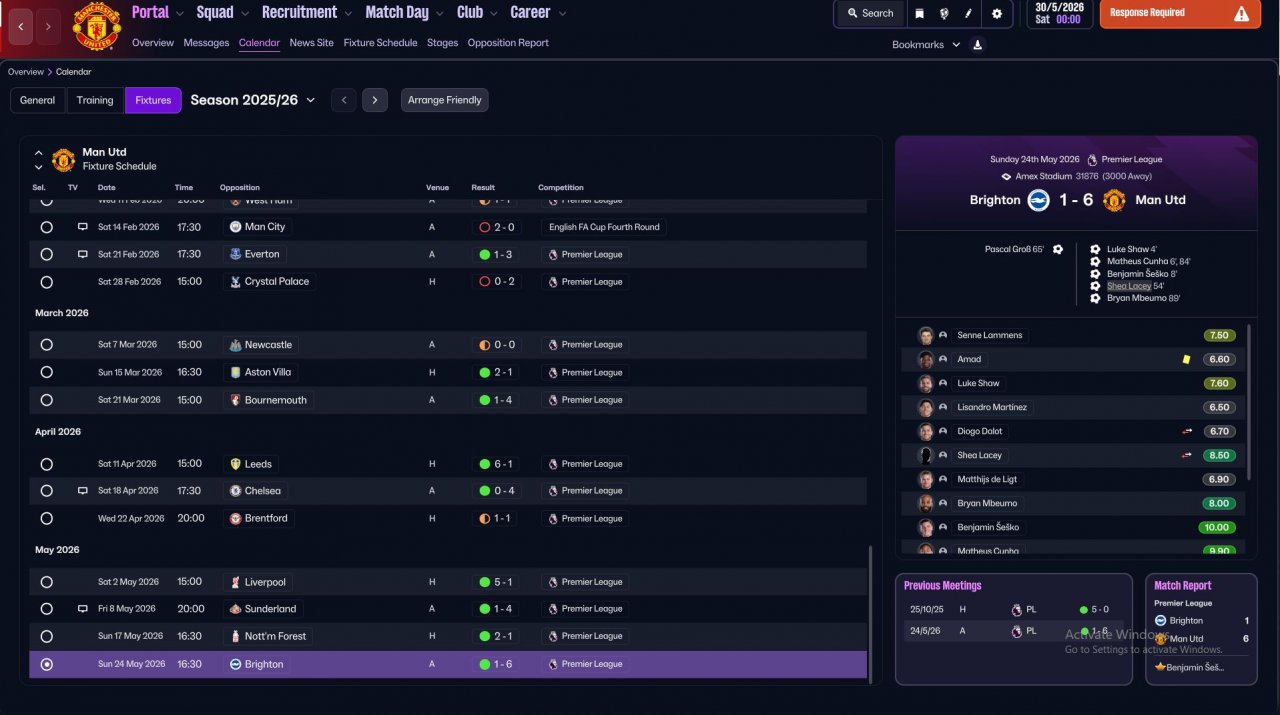Image resolution: width=1280 pixels, height=715 pixels.
Task: Click the Manchester United club badge in header
Action: [97, 26]
